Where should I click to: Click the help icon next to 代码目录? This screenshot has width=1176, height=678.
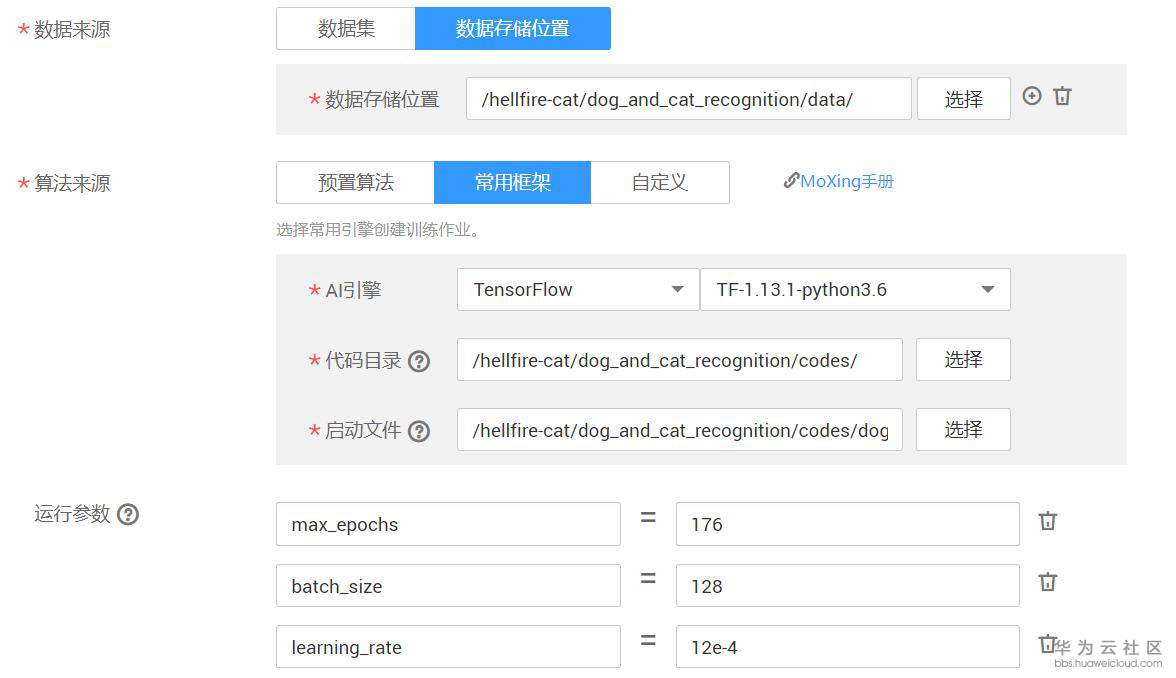418,362
